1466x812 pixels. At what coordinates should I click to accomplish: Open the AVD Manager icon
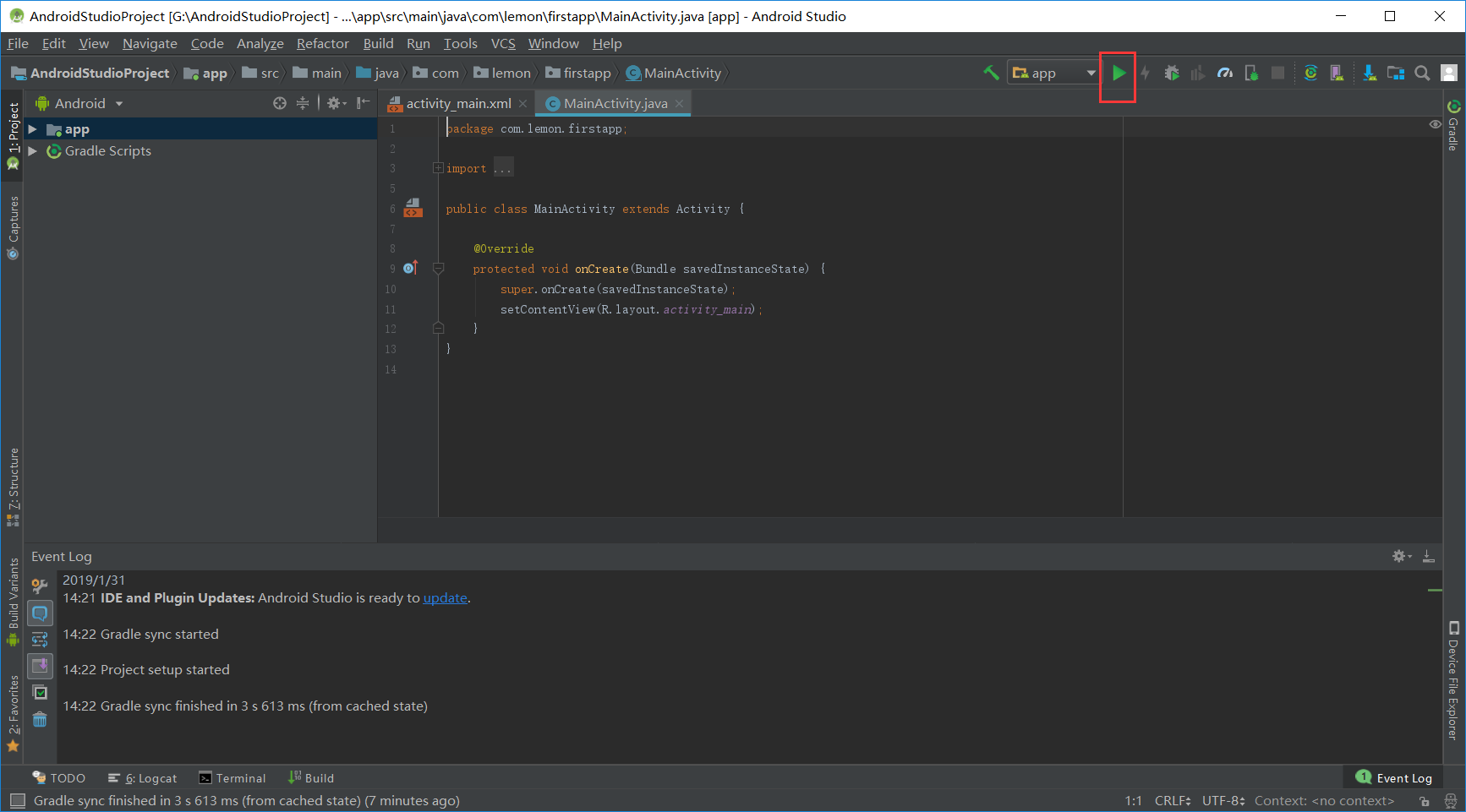coord(1337,74)
